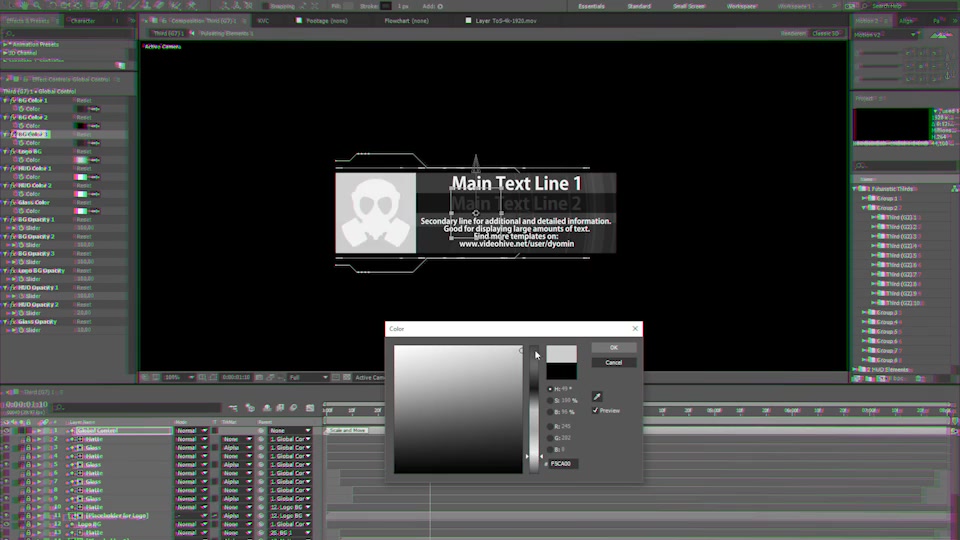Click inside the color gradient field
Screen dimensions: 960x540
tap(458, 409)
